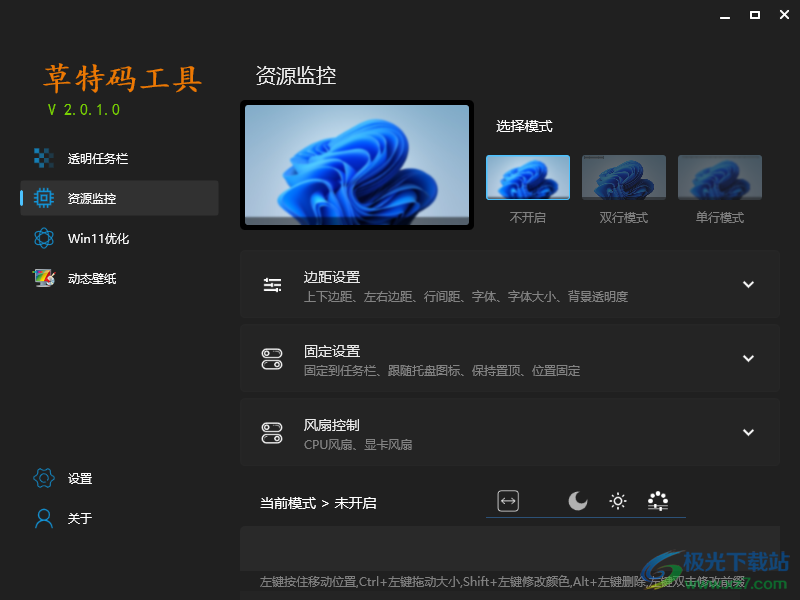
Task: Click the 单行模式 label text
Action: pos(720,218)
